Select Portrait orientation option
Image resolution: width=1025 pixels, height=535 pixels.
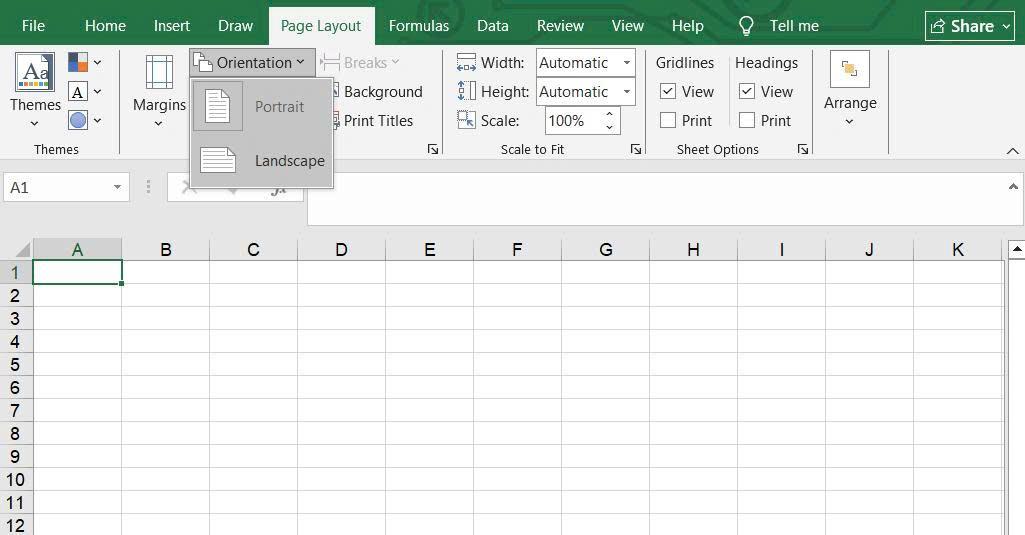pyautogui.click(x=261, y=106)
